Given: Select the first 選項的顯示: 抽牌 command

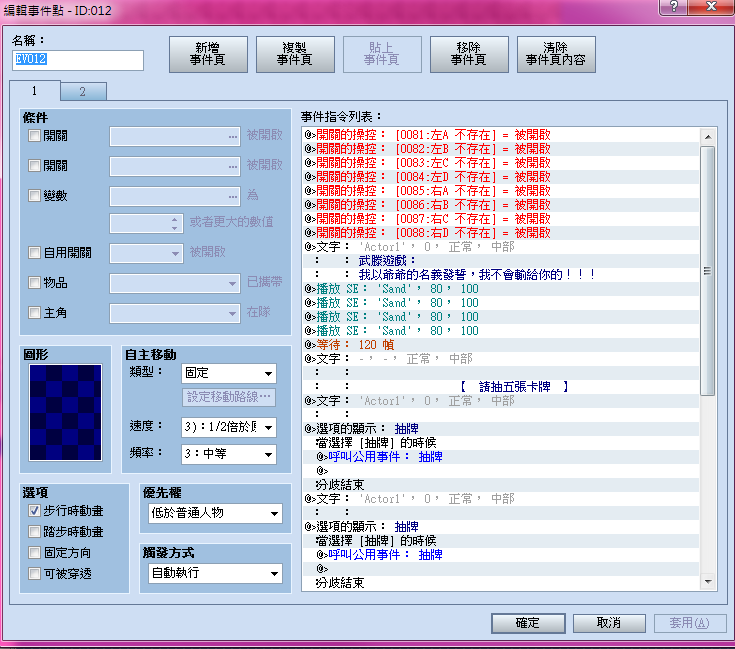Looking at the screenshot, I should coord(501,429).
